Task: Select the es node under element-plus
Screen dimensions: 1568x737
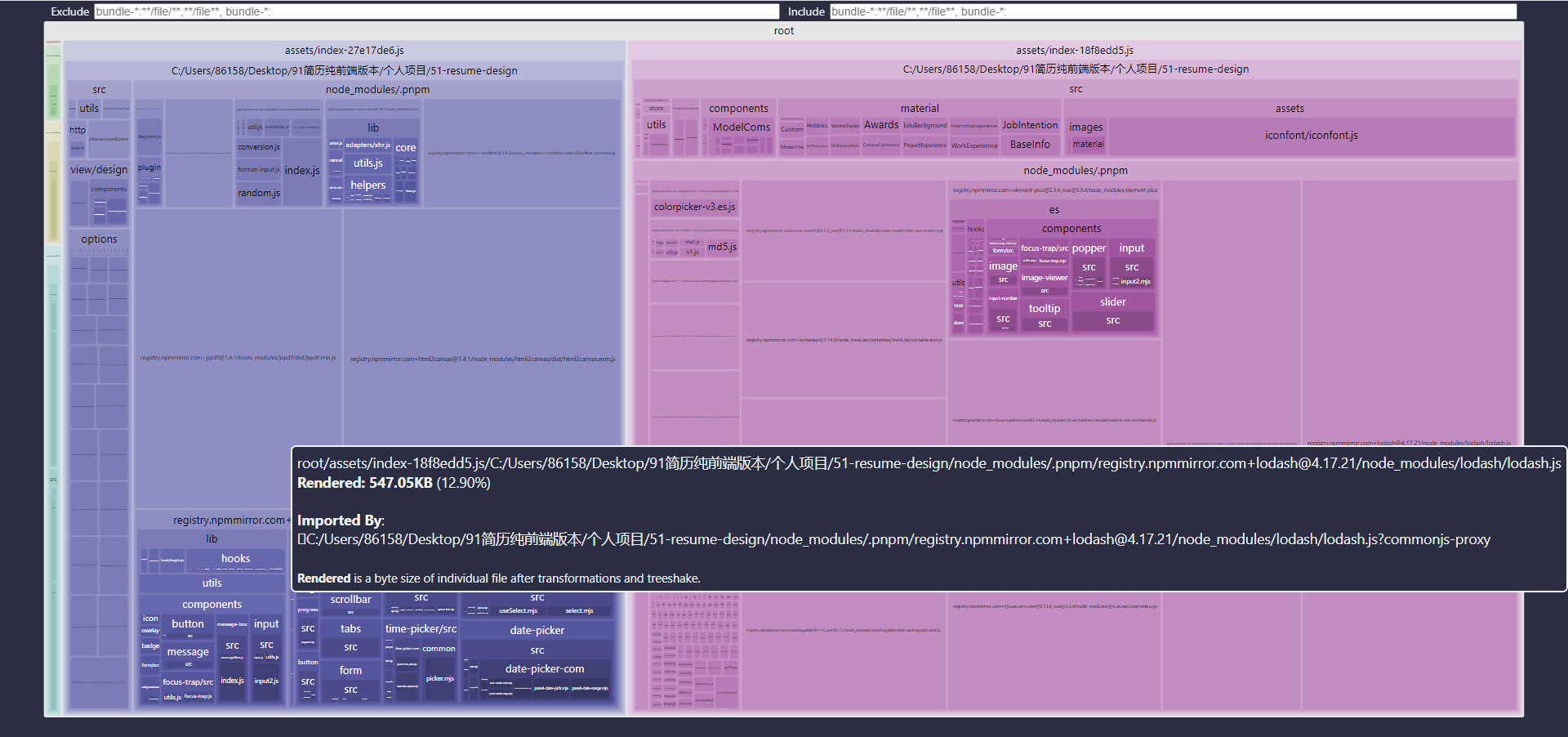Action: (1054, 210)
